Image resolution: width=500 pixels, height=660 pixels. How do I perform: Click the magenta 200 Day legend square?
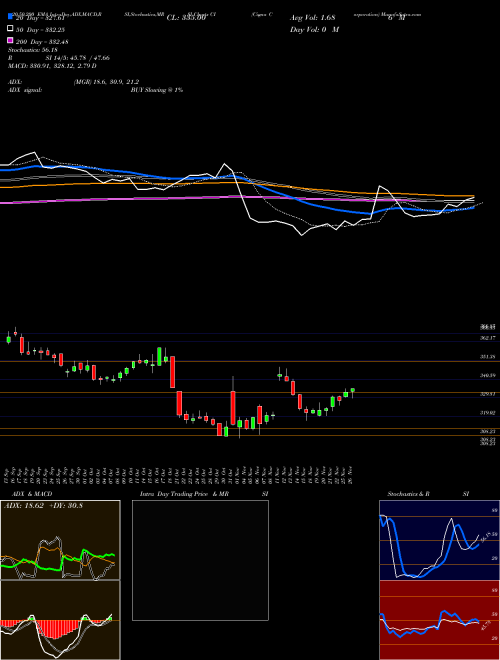pyautogui.click(x=11, y=40)
